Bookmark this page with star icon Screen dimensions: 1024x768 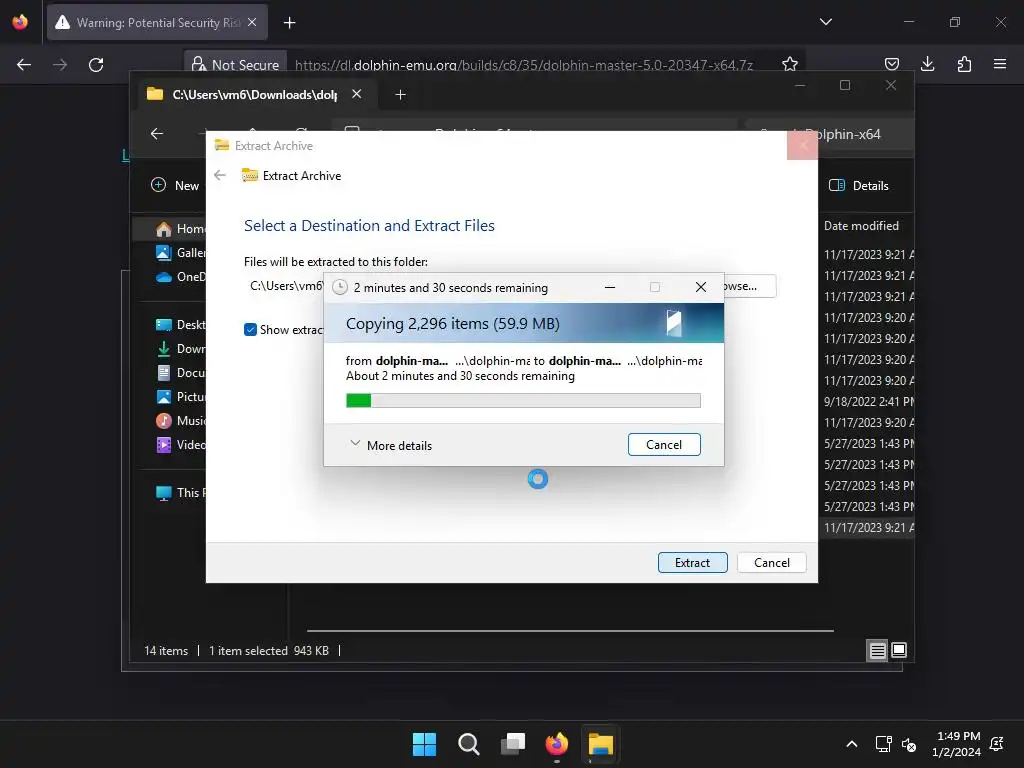(790, 64)
